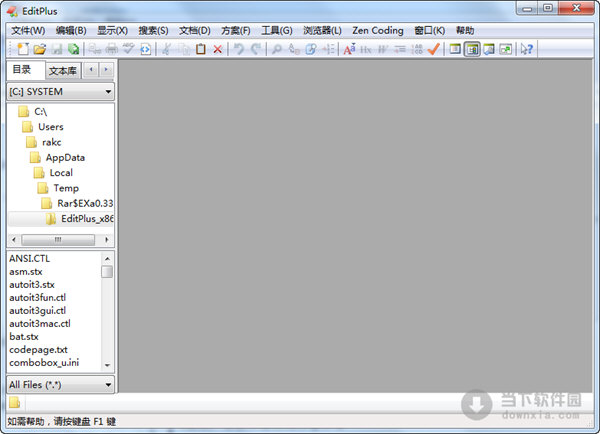Image resolution: width=600 pixels, height=434 pixels.
Task: Open the 方案(F) menu
Action: [236, 31]
